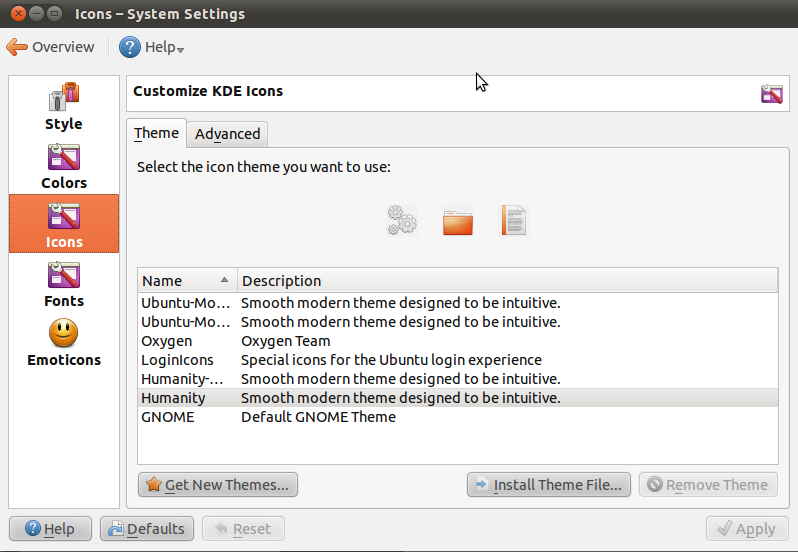Image resolution: width=798 pixels, height=552 pixels.
Task: Select the Oxygen icon theme row
Action: coord(458,341)
